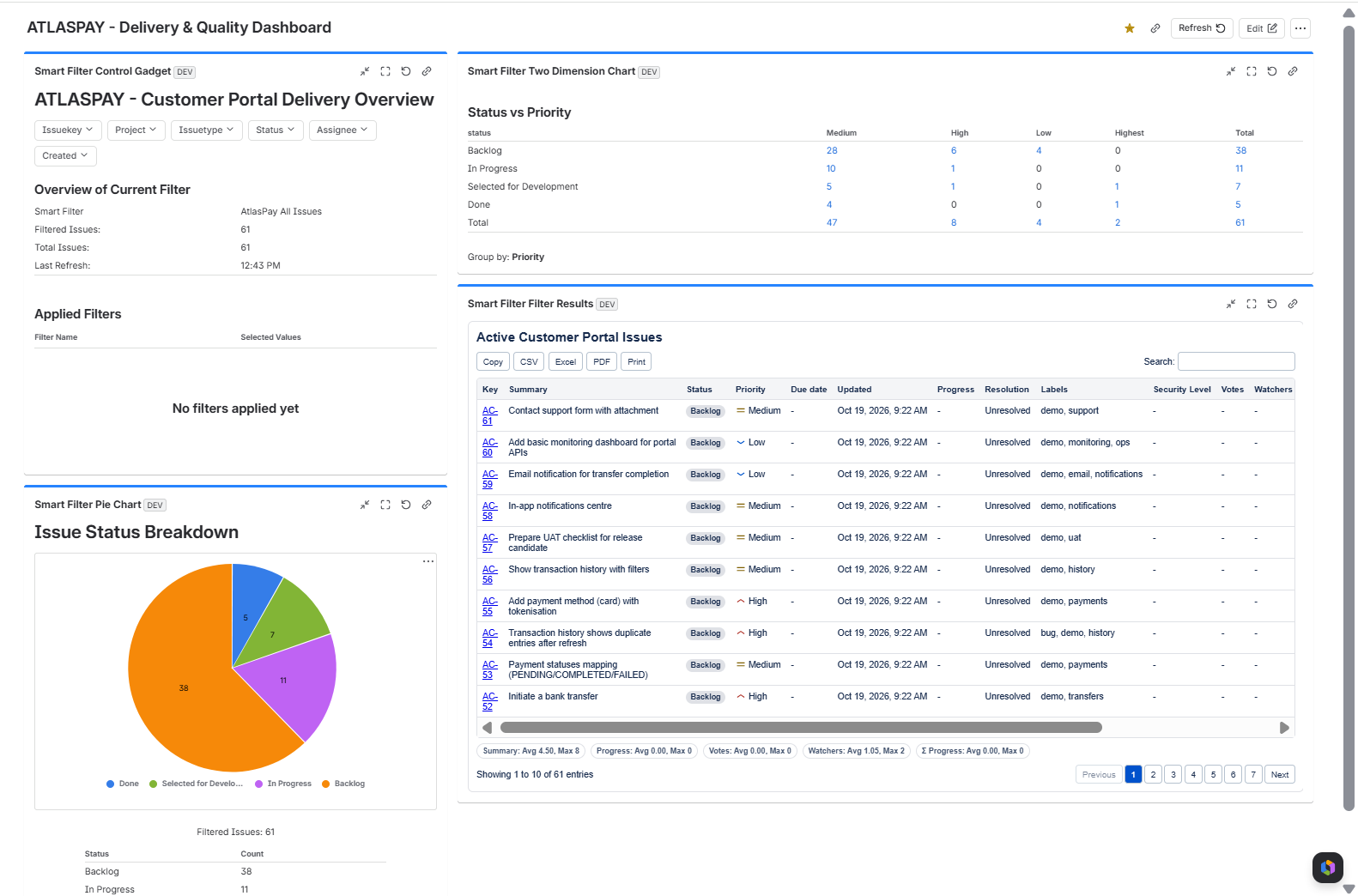Copy the dashboard link using the link icon

[x=1155, y=28]
